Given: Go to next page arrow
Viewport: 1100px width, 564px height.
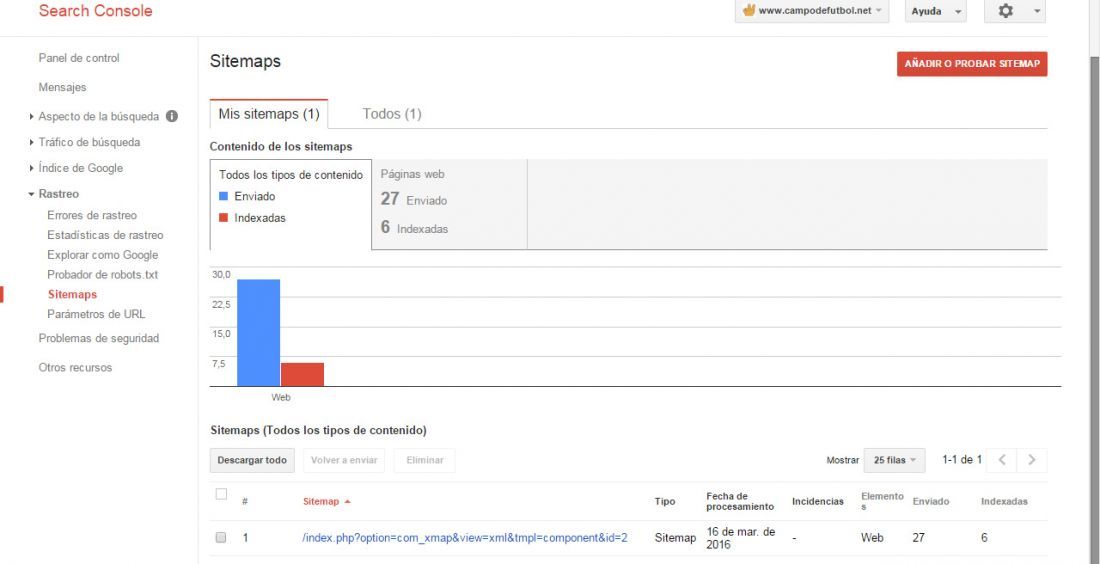Looking at the screenshot, I should [1031, 460].
